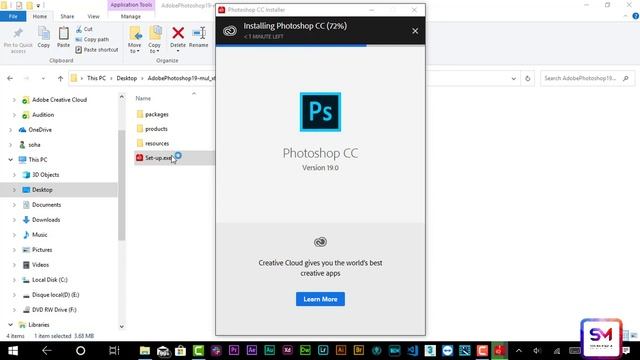
Task: Go up one folder level
Action: coord(60,78)
